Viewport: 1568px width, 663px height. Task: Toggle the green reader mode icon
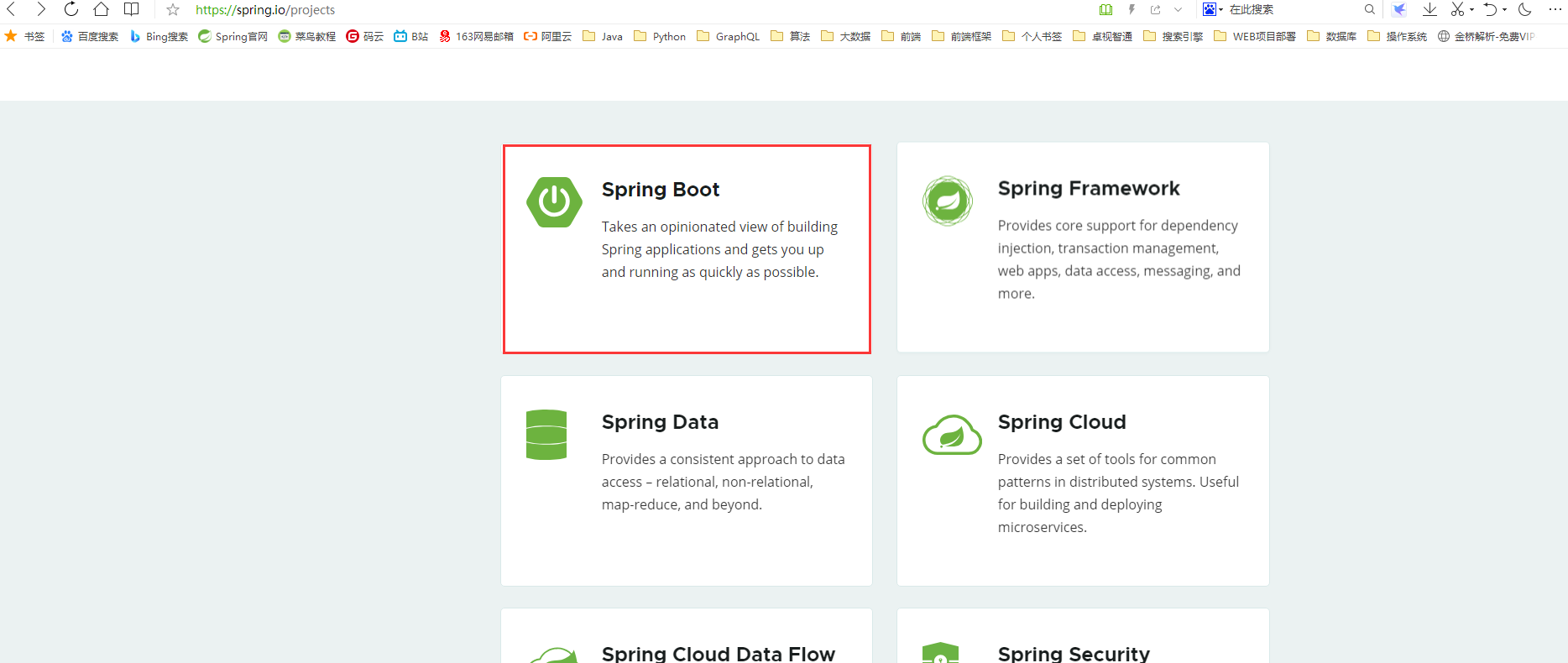1106,10
